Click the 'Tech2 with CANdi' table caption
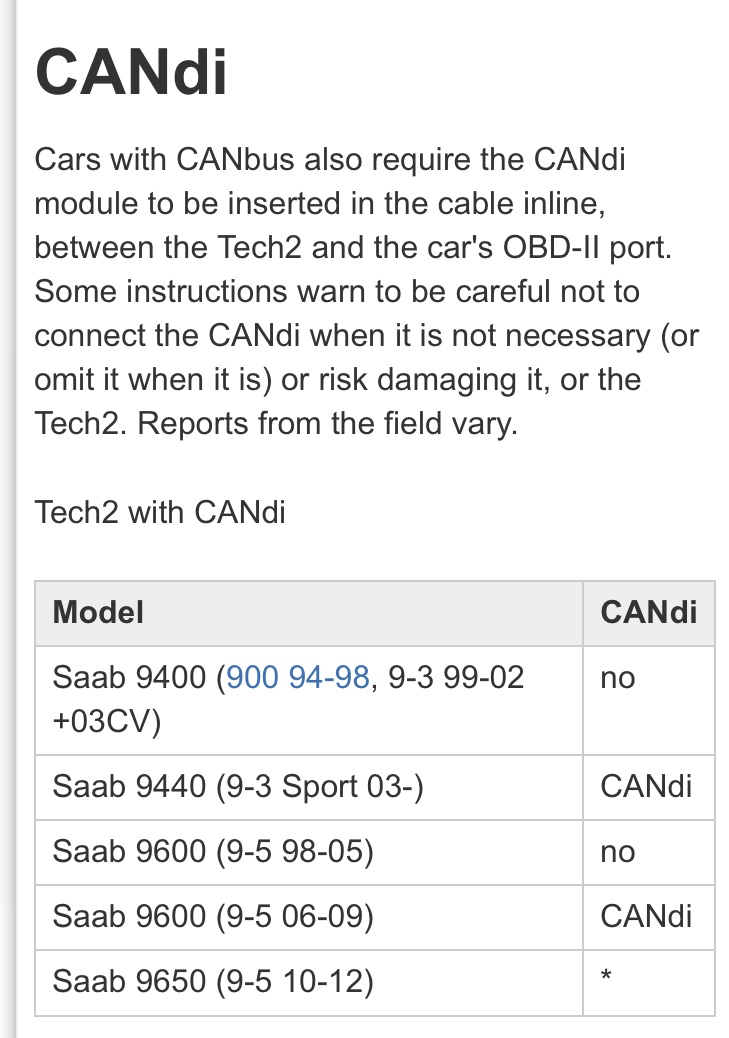729x1038 pixels. 160,512
